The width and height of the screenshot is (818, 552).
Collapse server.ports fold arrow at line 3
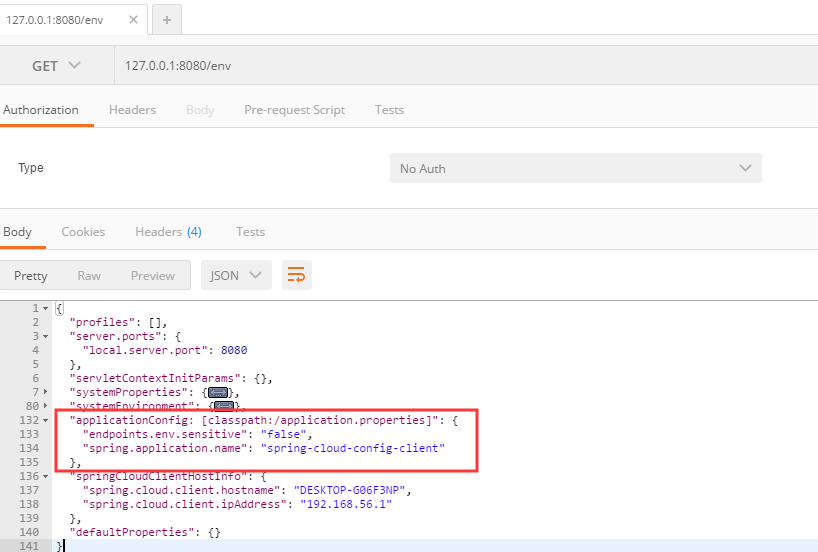pos(45,337)
